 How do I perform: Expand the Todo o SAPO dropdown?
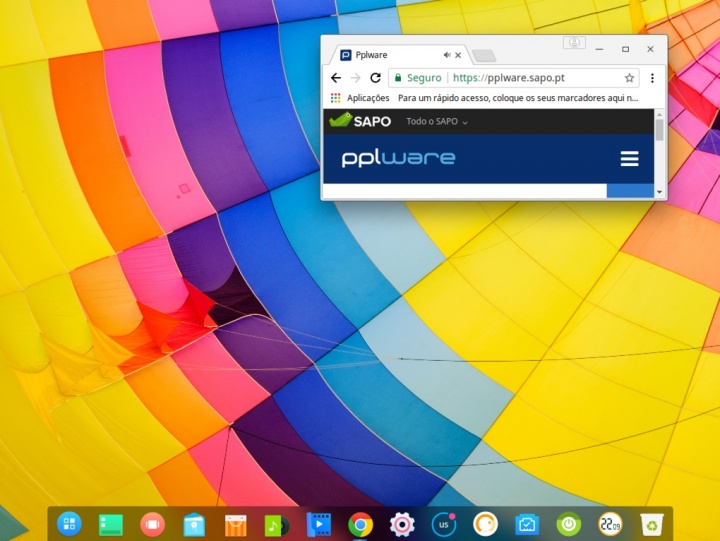437,121
